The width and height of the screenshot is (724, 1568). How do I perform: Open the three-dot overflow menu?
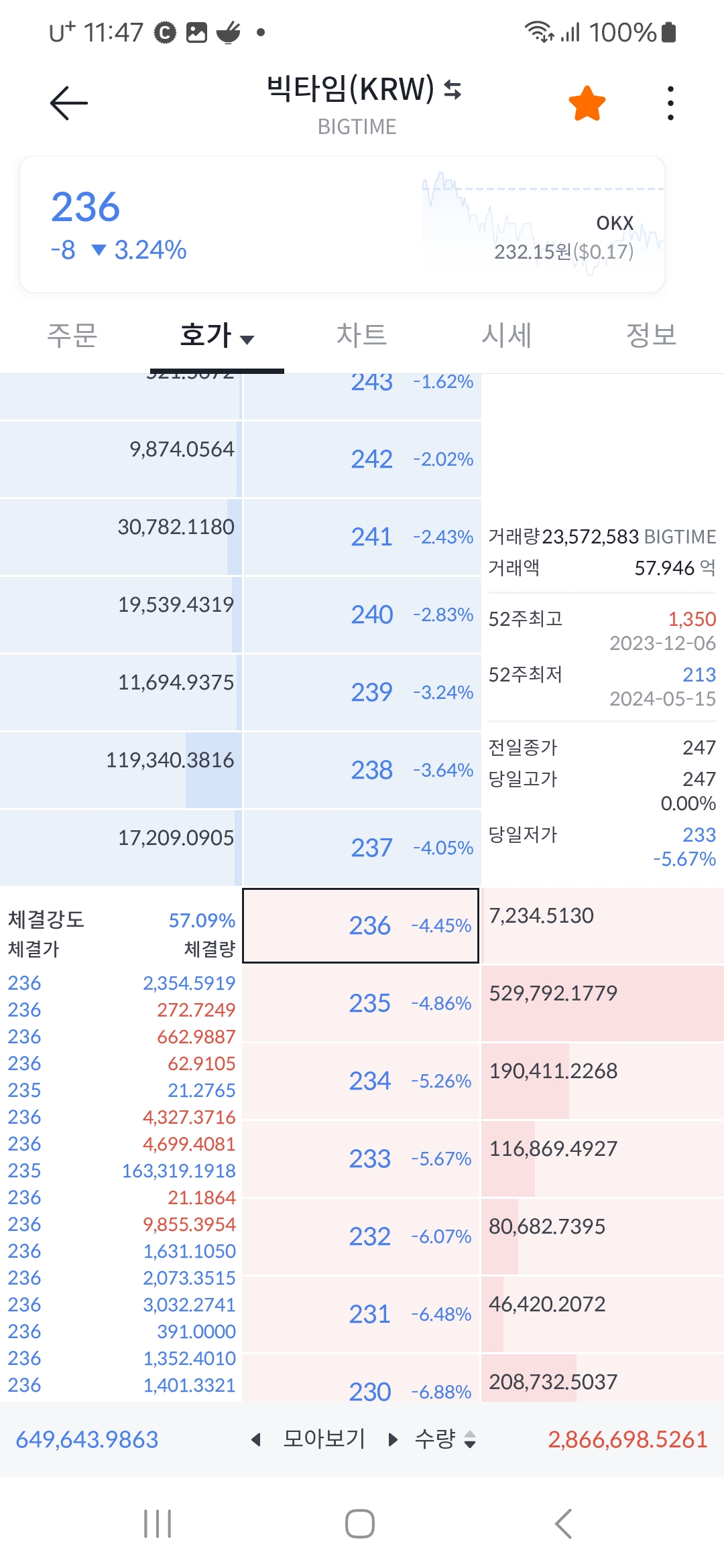[x=670, y=103]
